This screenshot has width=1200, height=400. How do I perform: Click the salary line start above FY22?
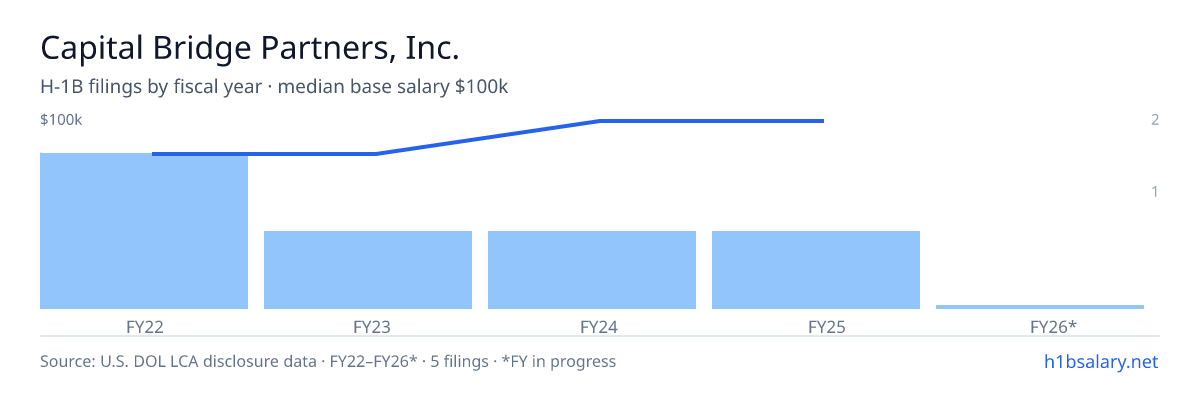tap(154, 154)
